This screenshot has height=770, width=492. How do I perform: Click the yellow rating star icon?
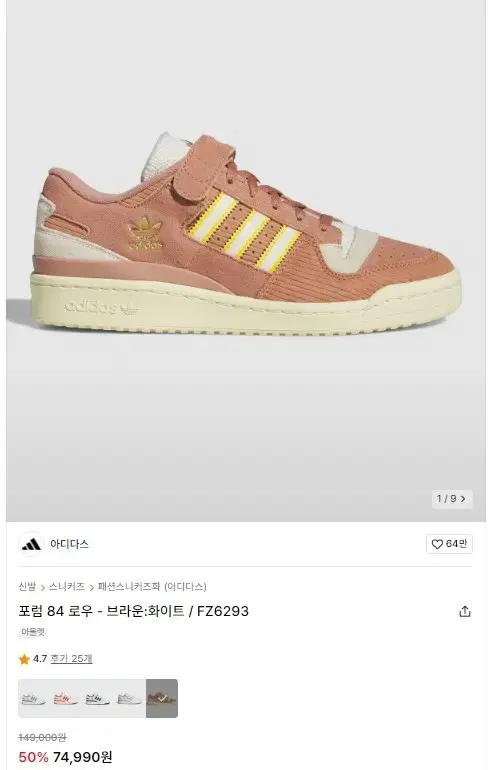24,659
